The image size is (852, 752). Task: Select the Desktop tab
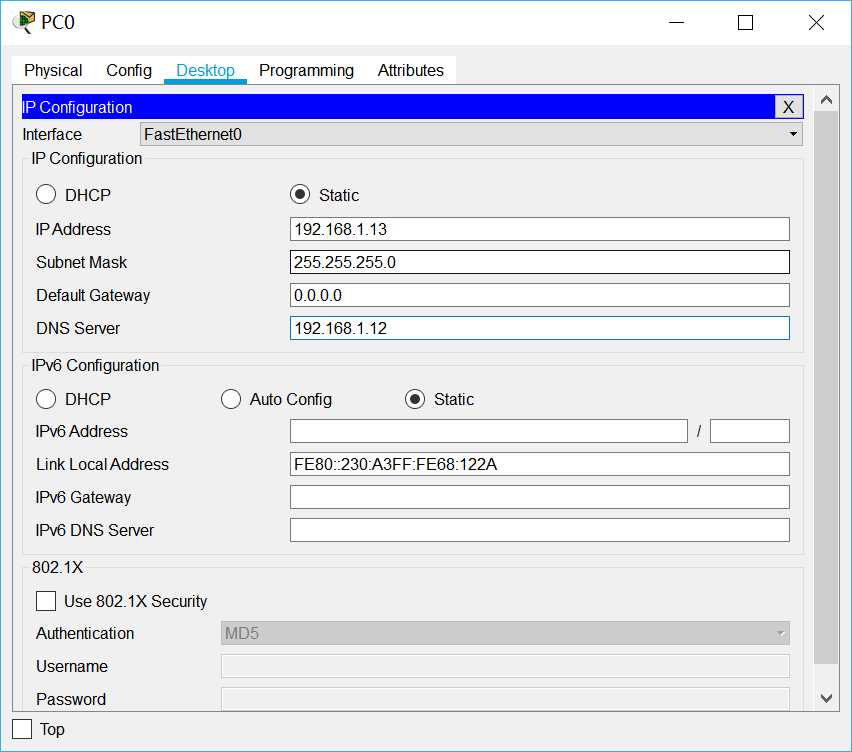205,71
